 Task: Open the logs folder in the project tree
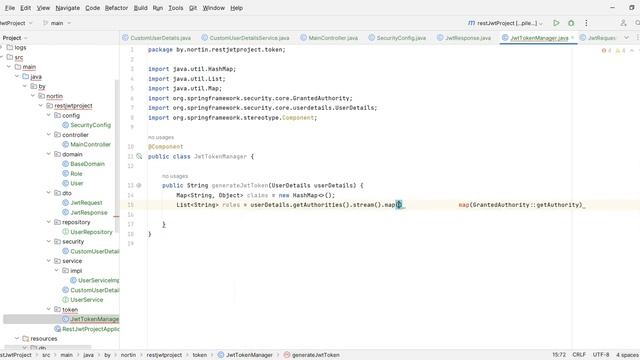click(x=20, y=47)
